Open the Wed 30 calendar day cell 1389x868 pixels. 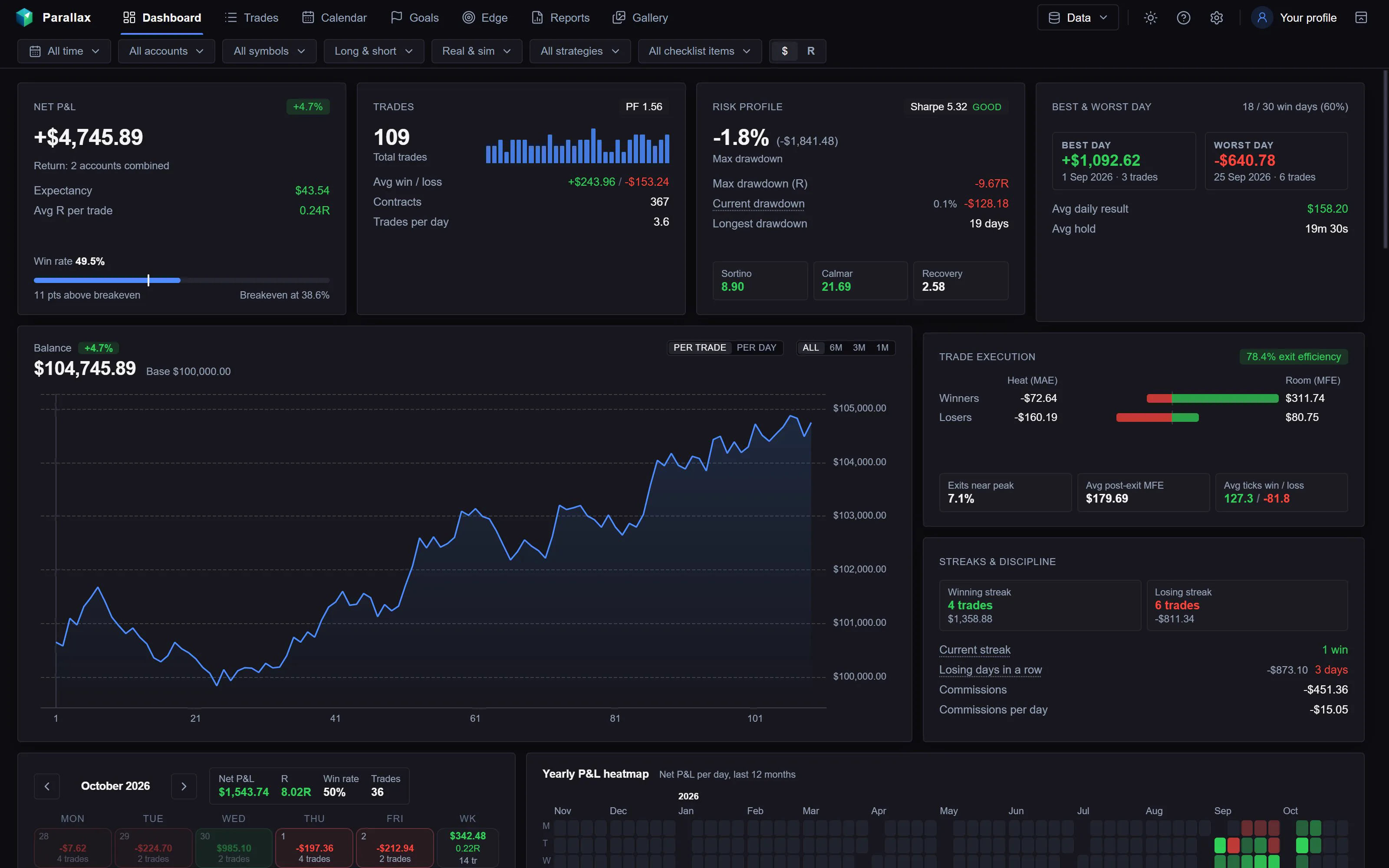pos(234,847)
